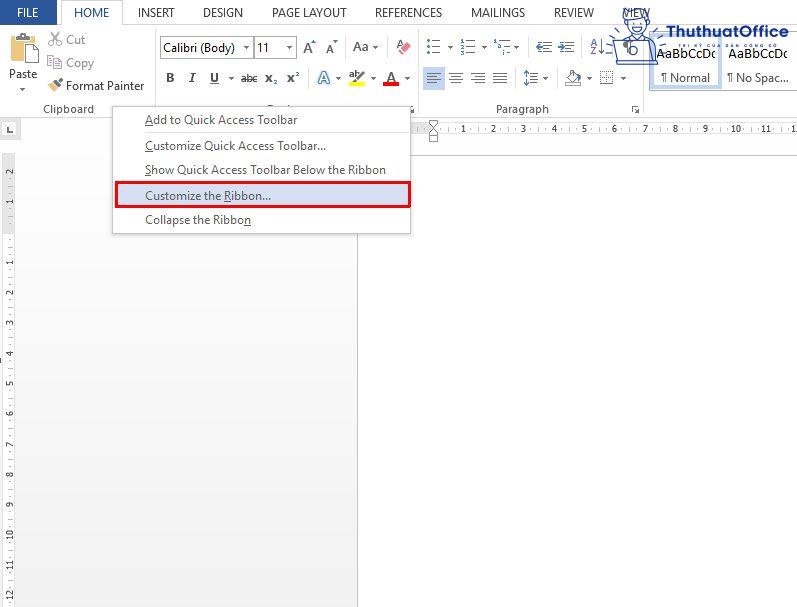Click the Line and Paragraph Spacing icon
This screenshot has width=797, height=607.
click(531, 78)
